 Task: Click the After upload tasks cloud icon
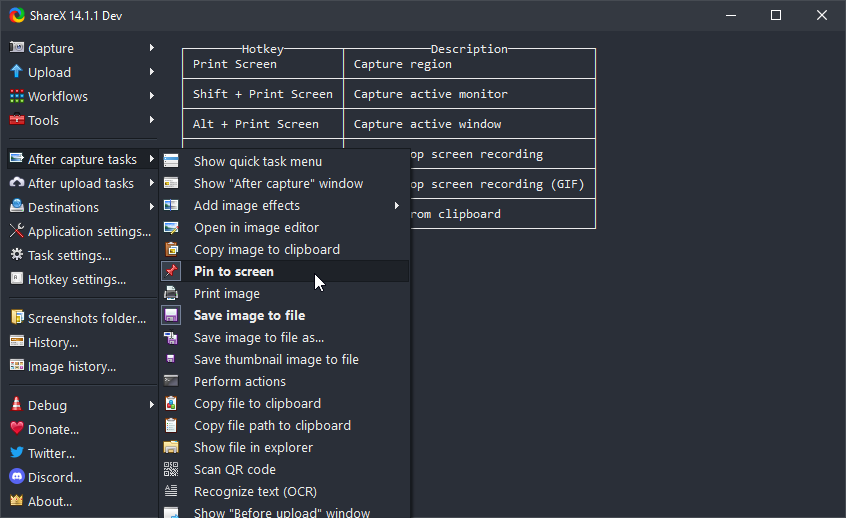tap(17, 183)
